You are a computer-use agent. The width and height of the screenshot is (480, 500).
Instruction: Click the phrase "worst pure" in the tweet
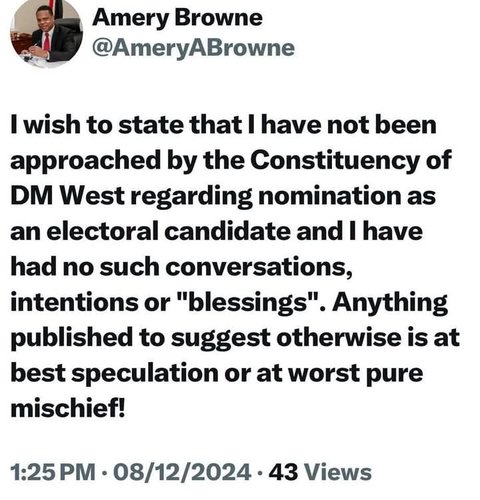pyautogui.click(x=356, y=374)
